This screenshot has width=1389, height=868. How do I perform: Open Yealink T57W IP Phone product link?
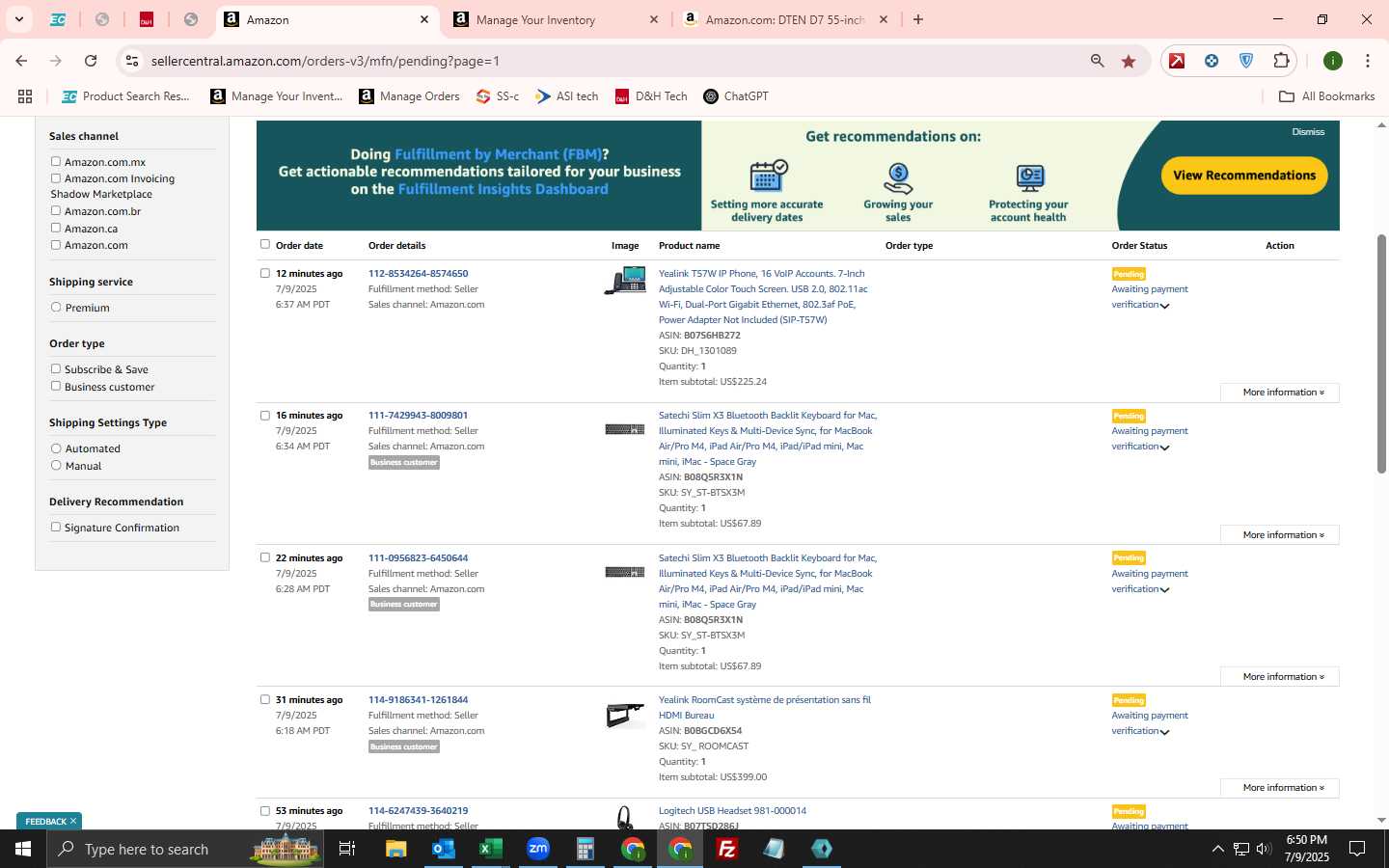(763, 297)
